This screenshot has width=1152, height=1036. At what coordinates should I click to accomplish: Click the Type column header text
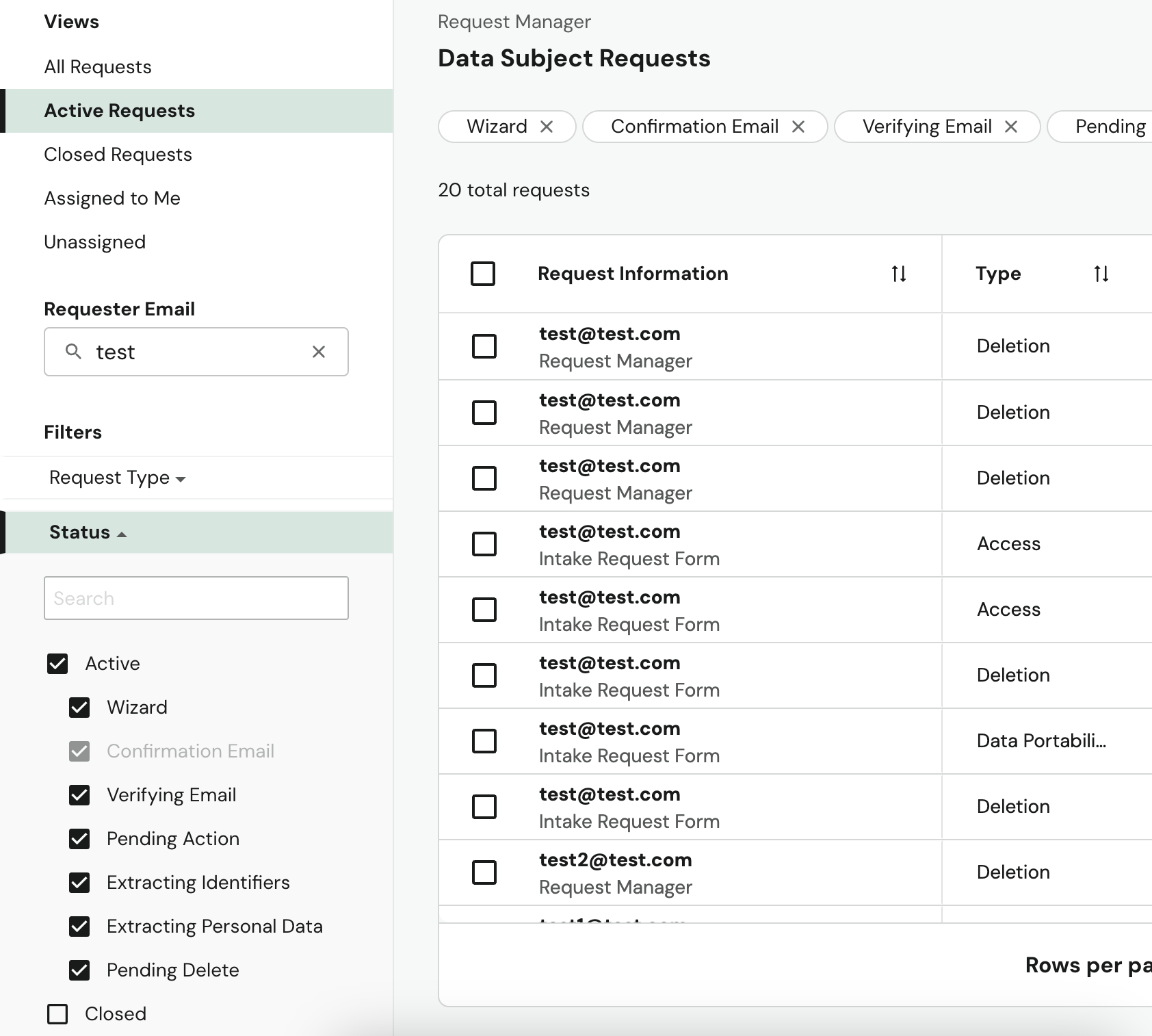[998, 274]
